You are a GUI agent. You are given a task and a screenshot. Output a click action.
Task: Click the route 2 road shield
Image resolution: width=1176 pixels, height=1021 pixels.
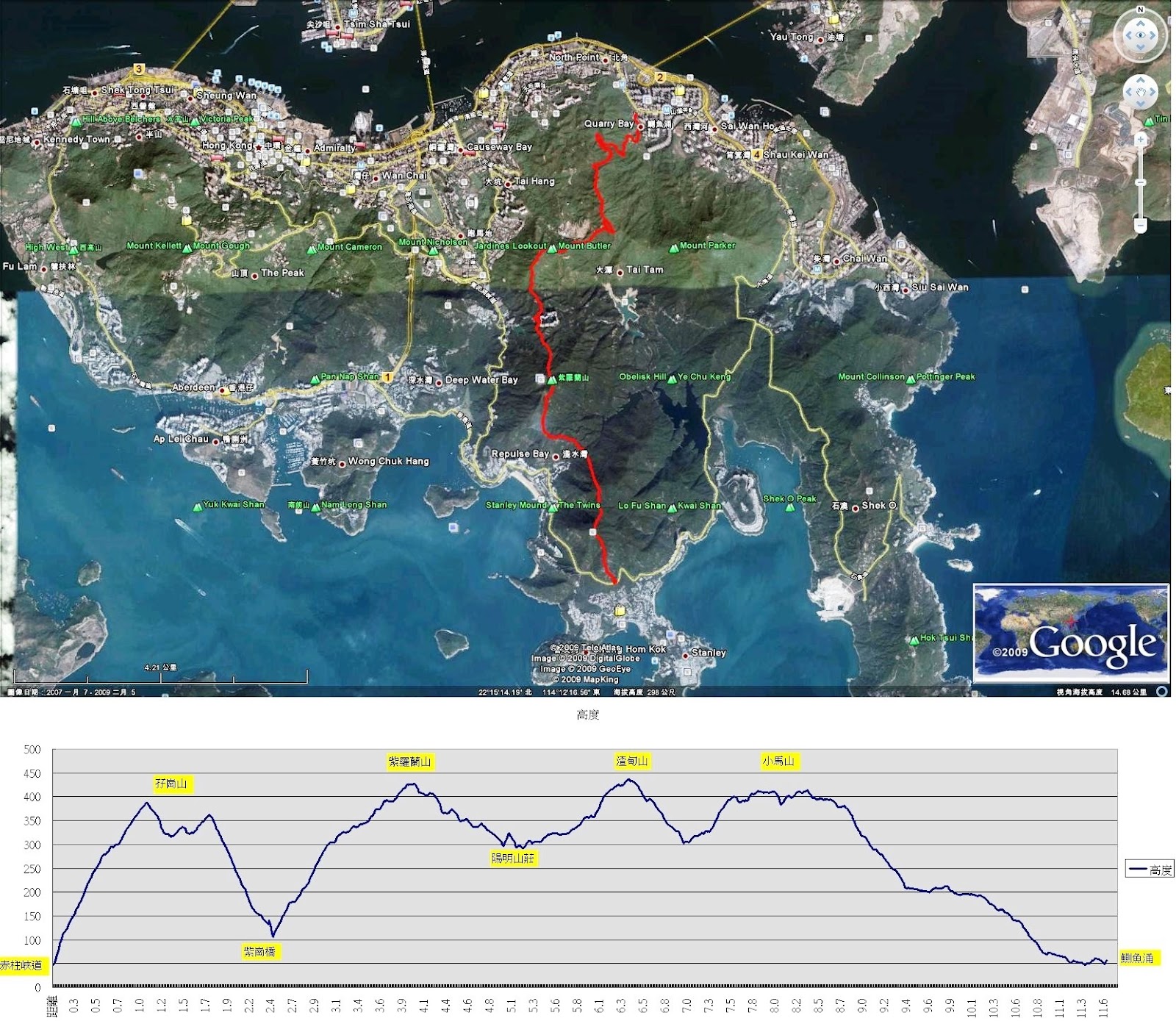(x=659, y=77)
